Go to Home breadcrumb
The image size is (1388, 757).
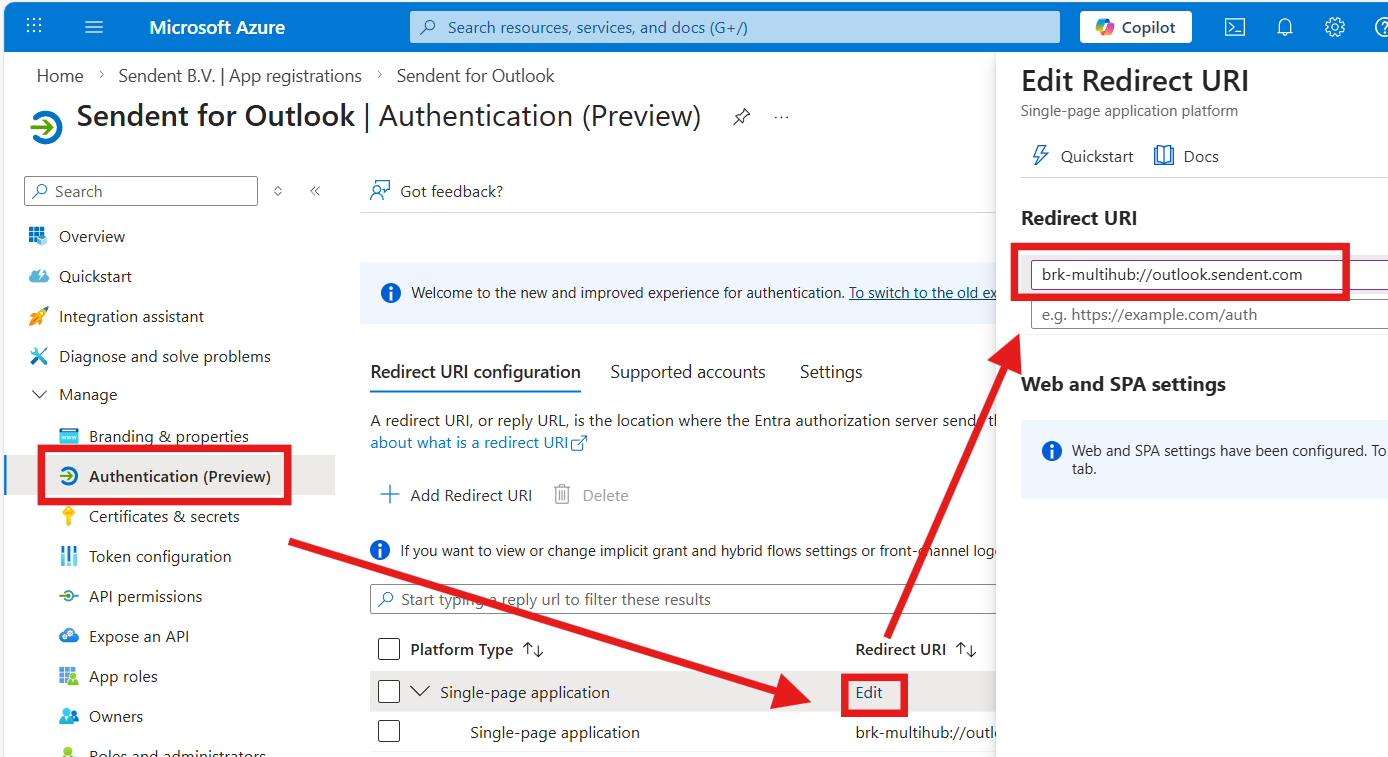coord(60,76)
